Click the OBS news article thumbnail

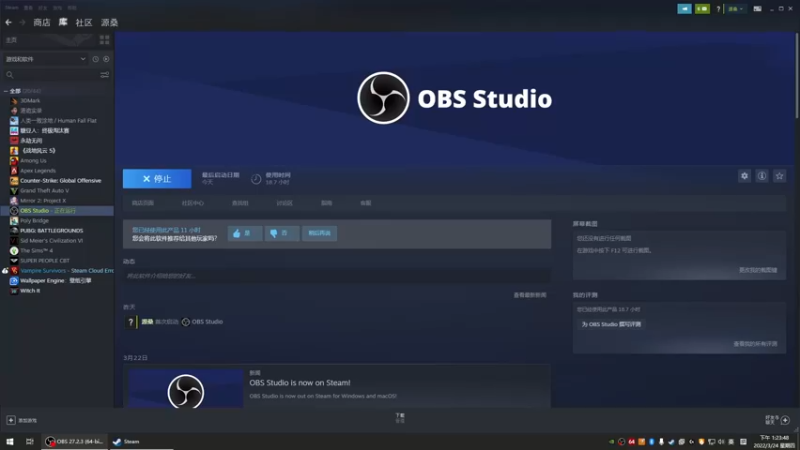click(186, 389)
